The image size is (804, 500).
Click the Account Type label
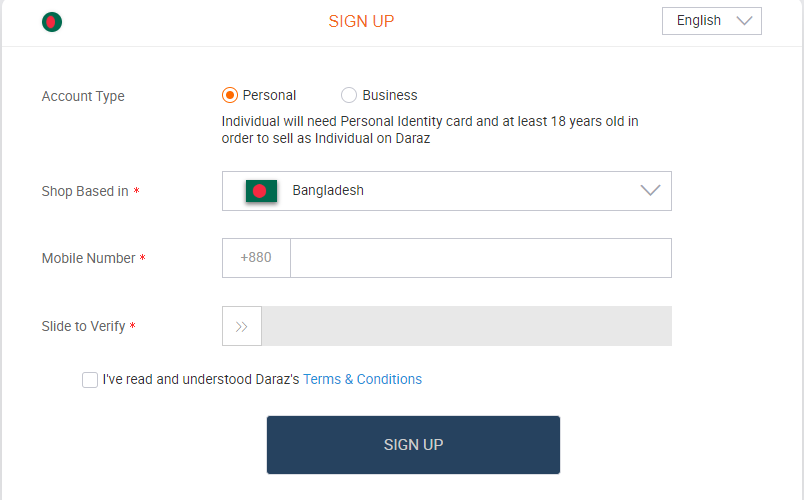pyautogui.click(x=83, y=97)
